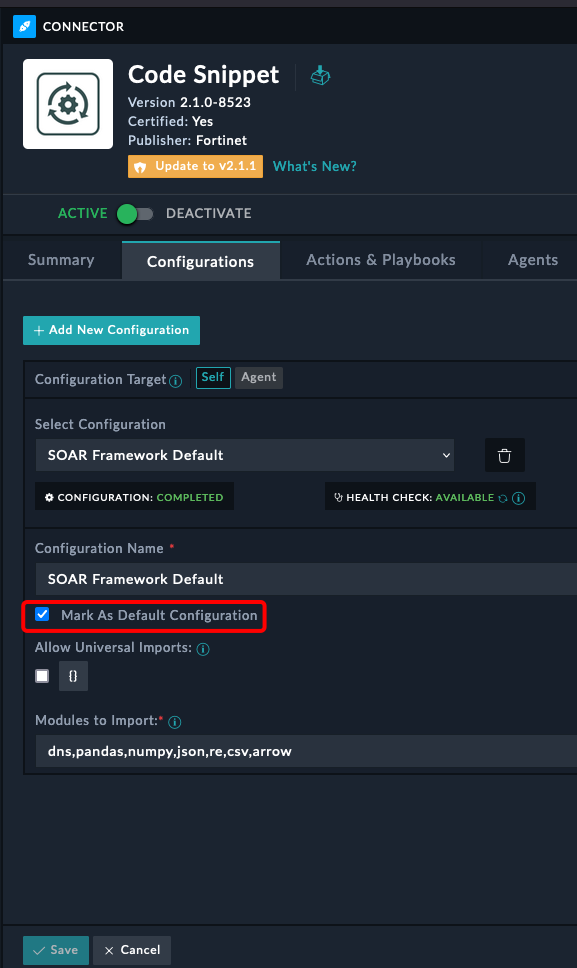Select the Configurations tab

[201, 261]
